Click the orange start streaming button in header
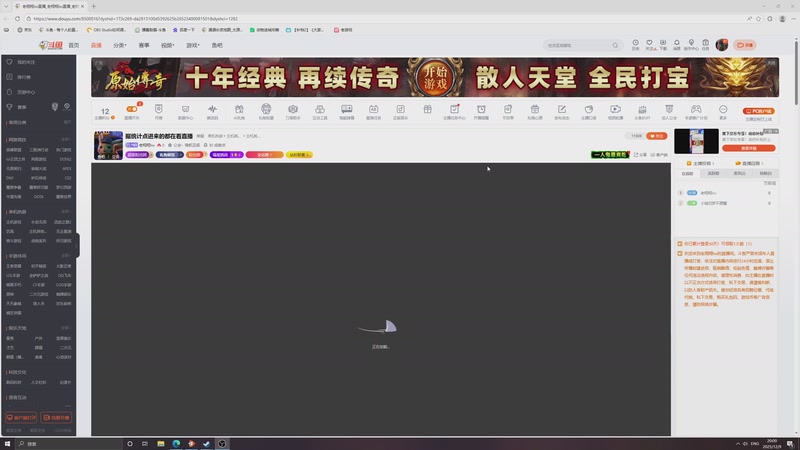This screenshot has width=800, height=450. pos(745,45)
